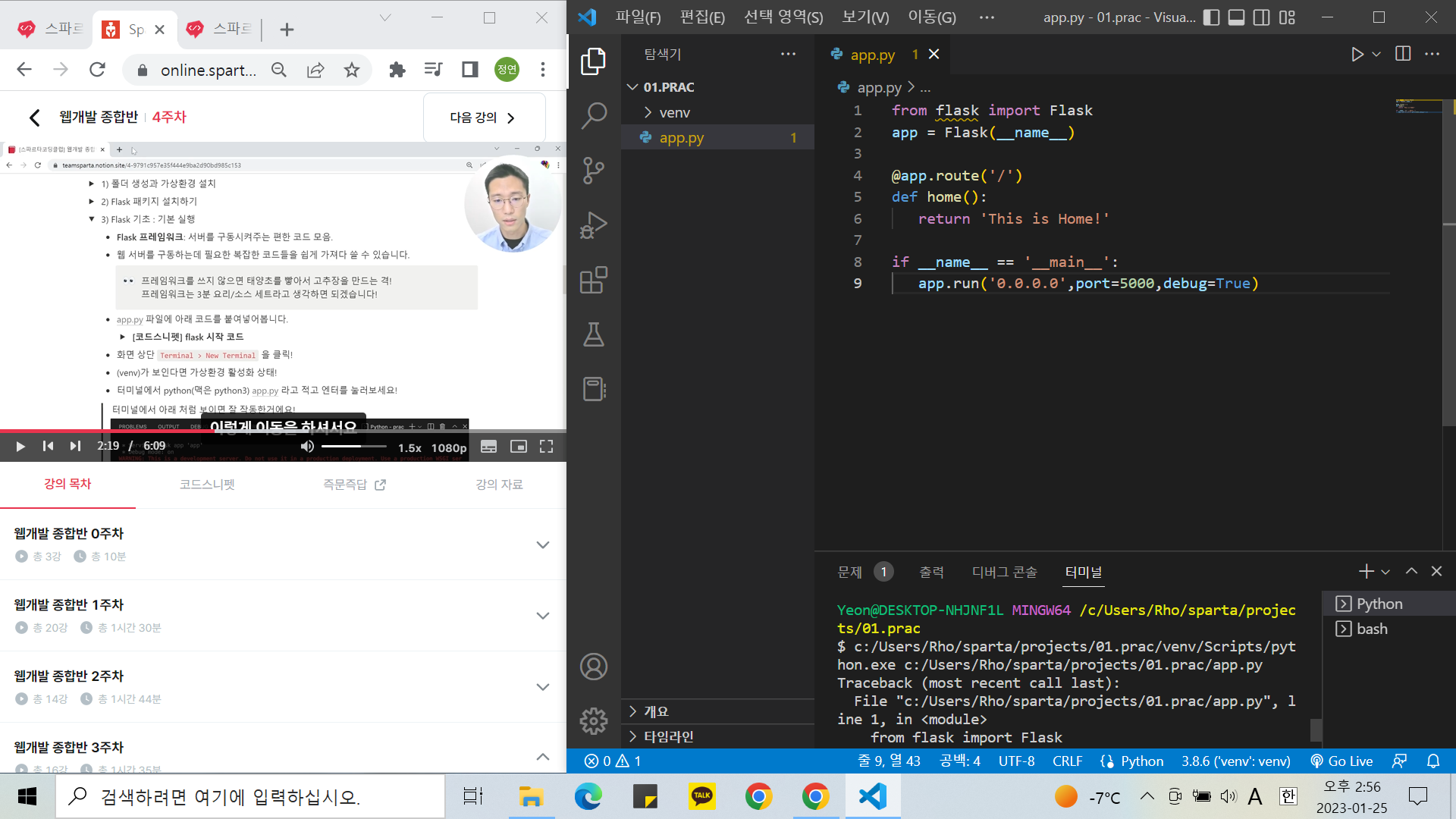Viewport: 1456px width, 819px height.
Task: Open the 편집(E) menu
Action: 702,17
